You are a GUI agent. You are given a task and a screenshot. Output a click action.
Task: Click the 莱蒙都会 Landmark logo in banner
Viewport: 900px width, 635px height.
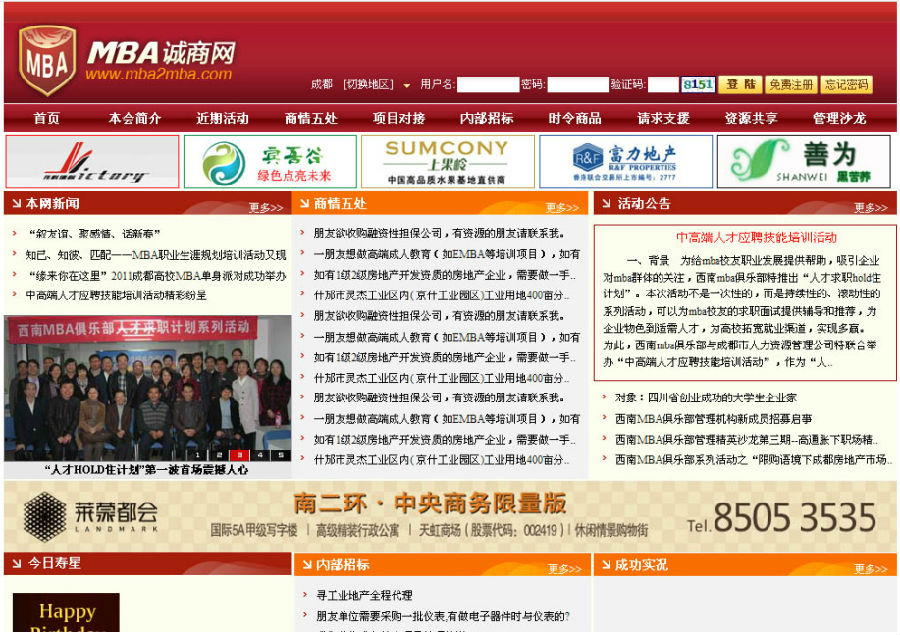pos(91,514)
